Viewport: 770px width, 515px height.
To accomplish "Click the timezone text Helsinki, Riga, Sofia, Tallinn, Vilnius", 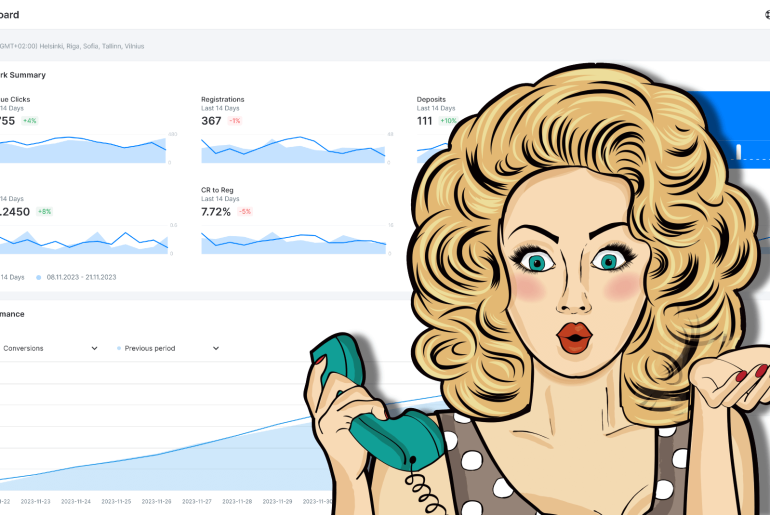I will 92,46.
